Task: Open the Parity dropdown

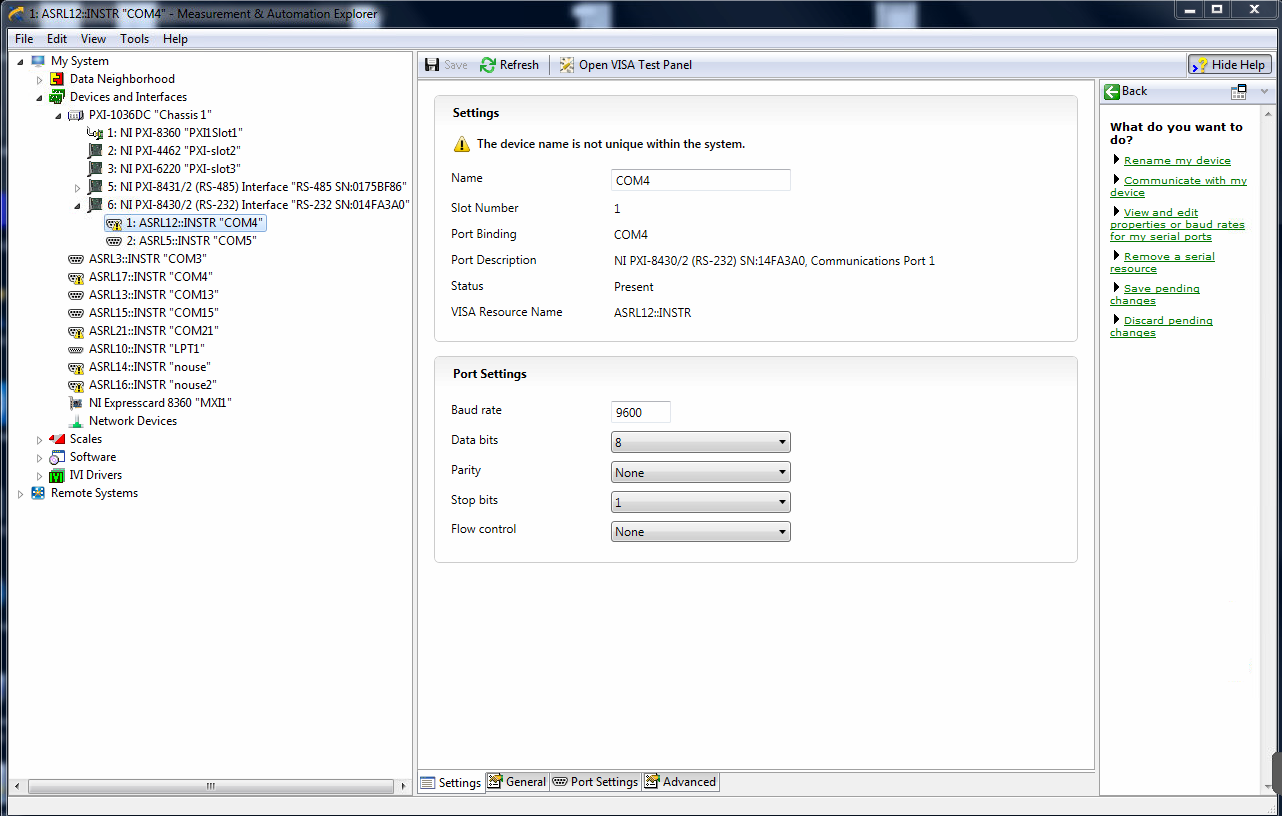Action: pyautogui.click(x=700, y=472)
